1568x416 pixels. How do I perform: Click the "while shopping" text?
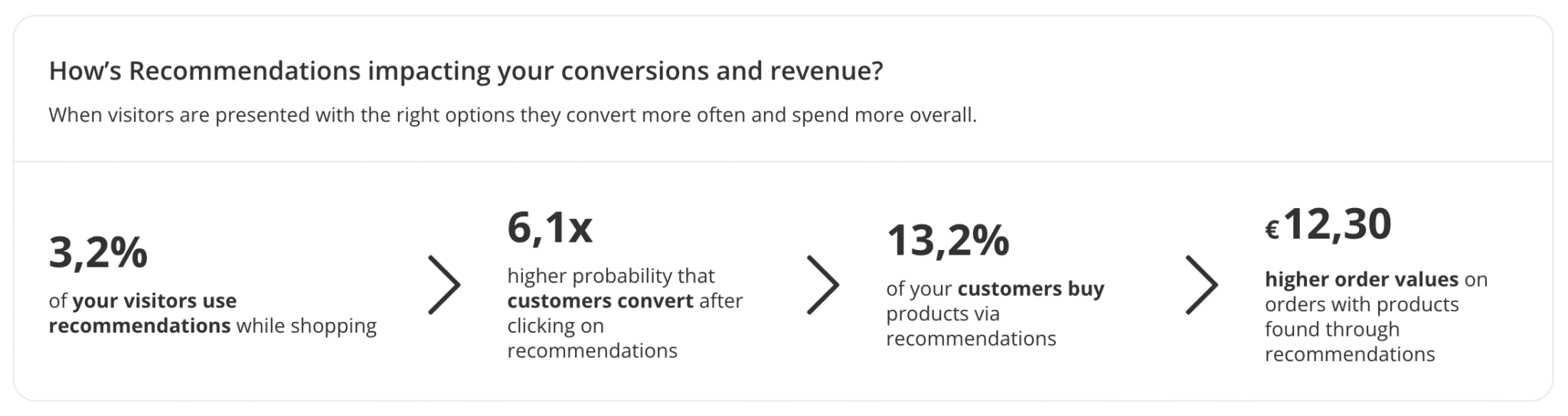coord(306,326)
